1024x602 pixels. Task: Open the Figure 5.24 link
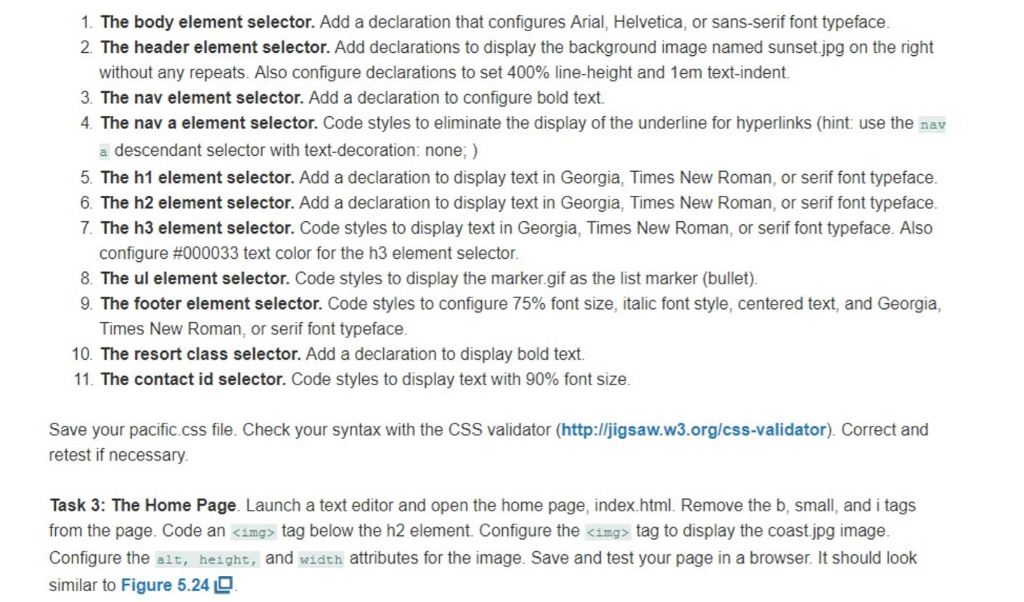tap(166, 585)
